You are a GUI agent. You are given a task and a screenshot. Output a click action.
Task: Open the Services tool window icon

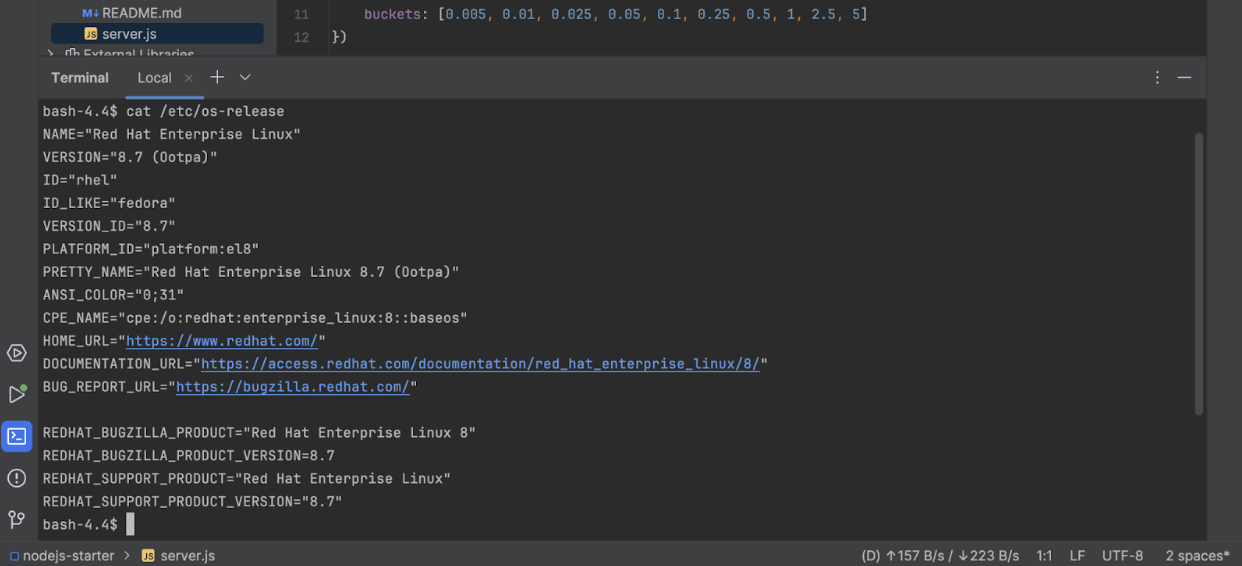point(17,353)
